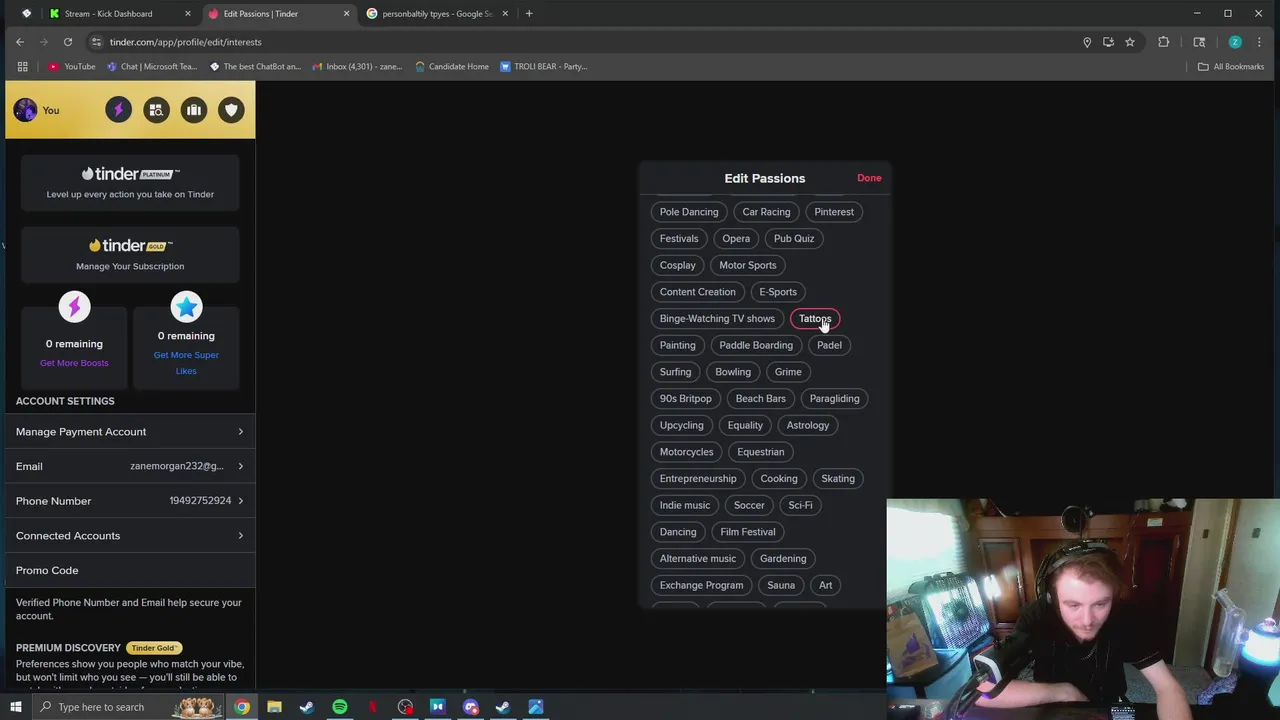Launch Chrome from the taskbar
1280x720 pixels.
click(x=242, y=707)
